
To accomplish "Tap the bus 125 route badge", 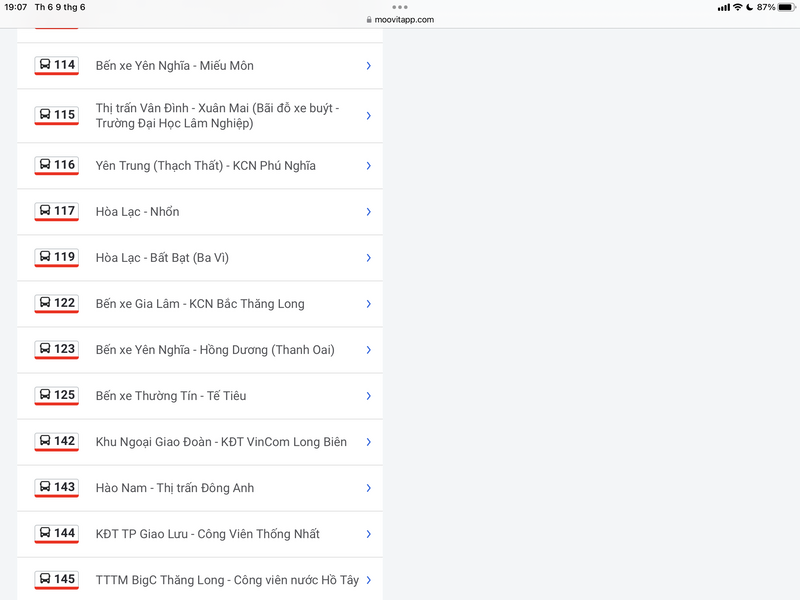I will pos(57,395).
